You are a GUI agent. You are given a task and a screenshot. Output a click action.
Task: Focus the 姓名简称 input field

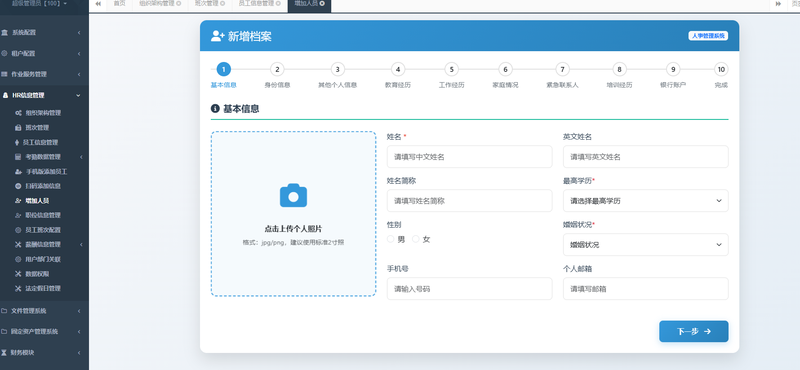[469, 201]
